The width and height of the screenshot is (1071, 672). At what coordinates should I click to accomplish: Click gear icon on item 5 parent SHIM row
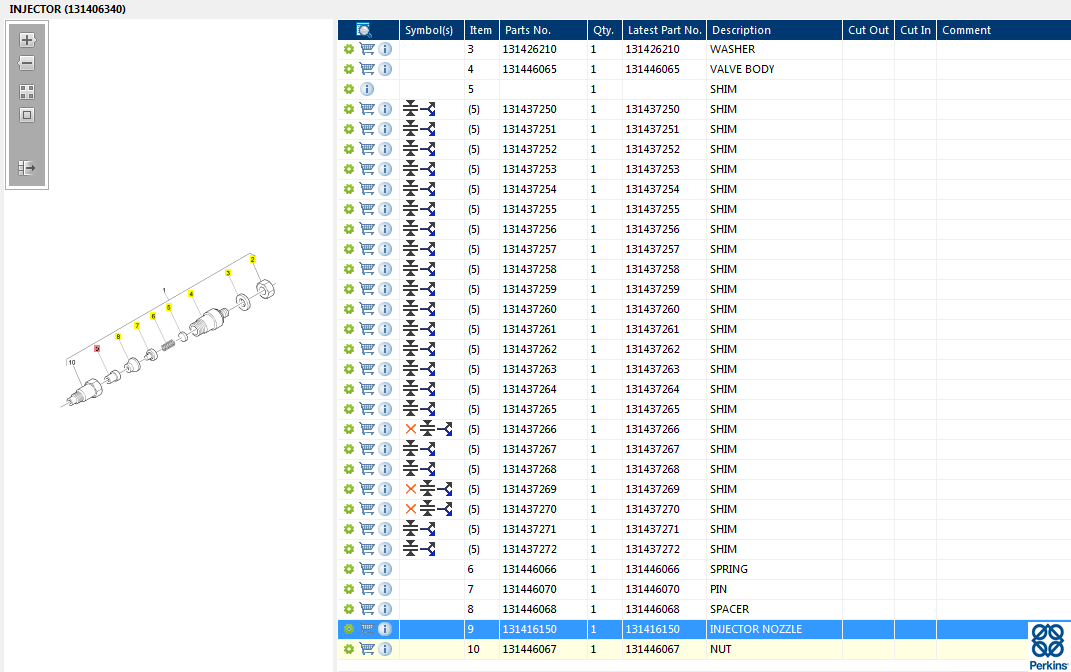point(348,89)
